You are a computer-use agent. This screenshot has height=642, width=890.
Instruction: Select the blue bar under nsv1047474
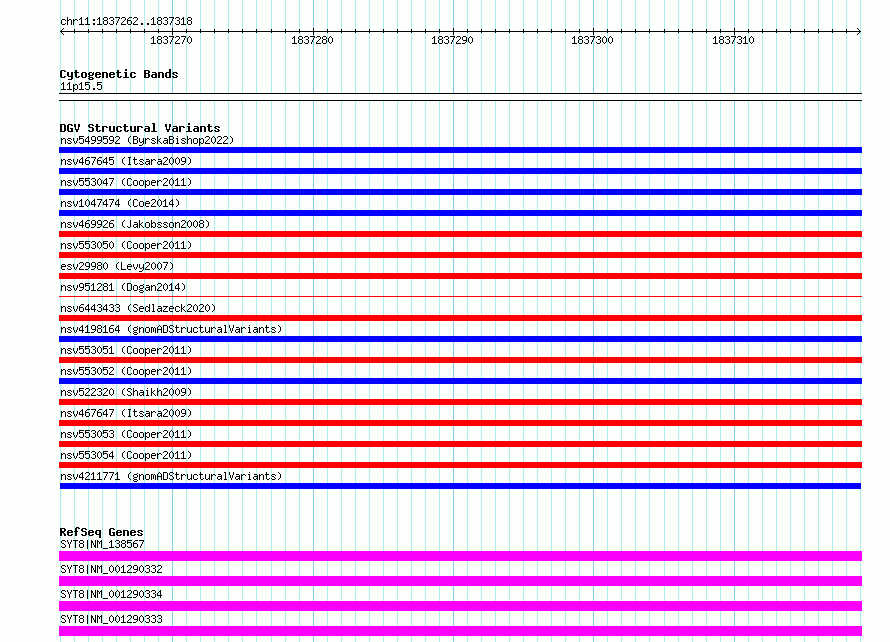coord(460,213)
